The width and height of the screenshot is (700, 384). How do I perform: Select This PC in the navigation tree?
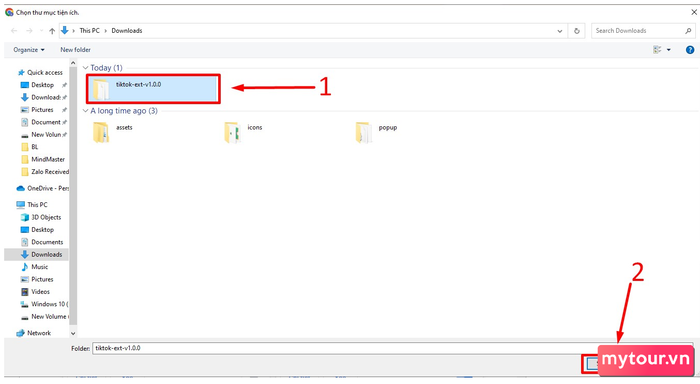coord(32,205)
